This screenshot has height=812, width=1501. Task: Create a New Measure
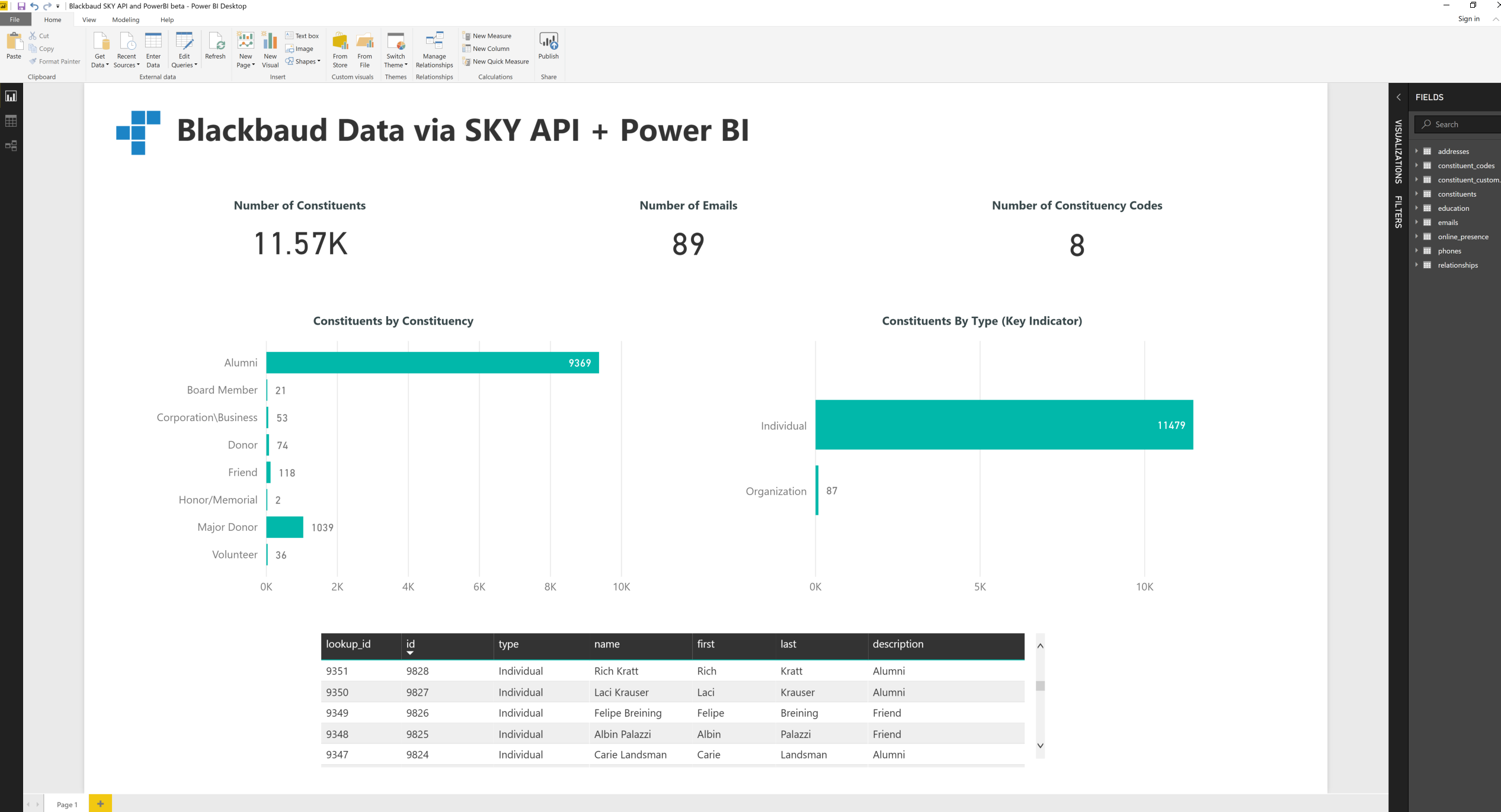[487, 36]
